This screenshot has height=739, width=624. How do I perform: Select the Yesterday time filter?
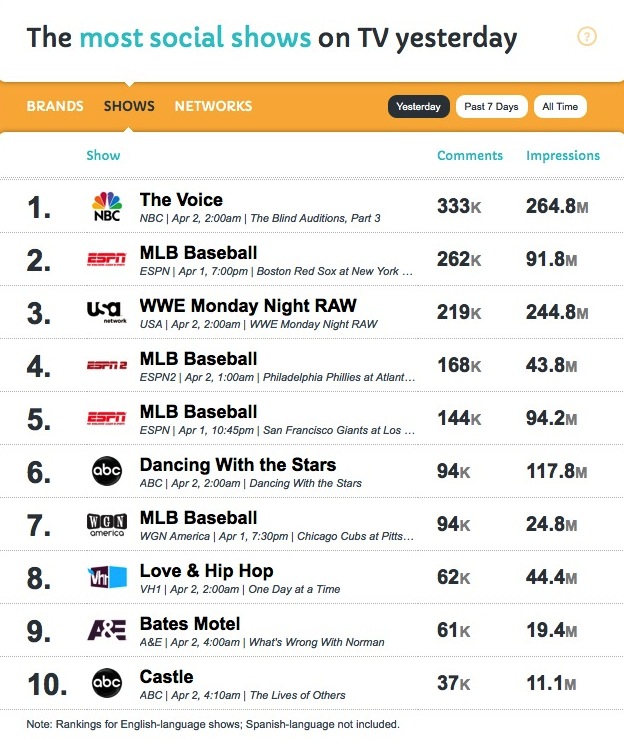coord(418,107)
